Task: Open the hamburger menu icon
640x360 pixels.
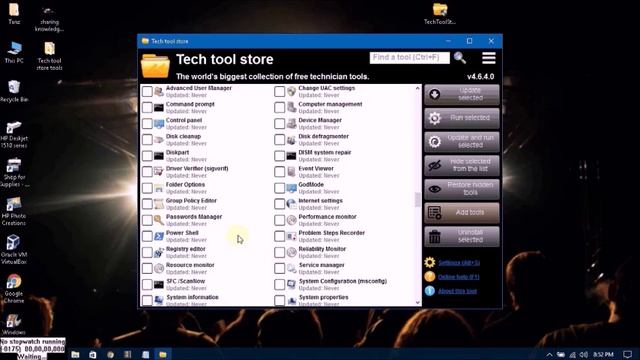Action: (x=489, y=58)
